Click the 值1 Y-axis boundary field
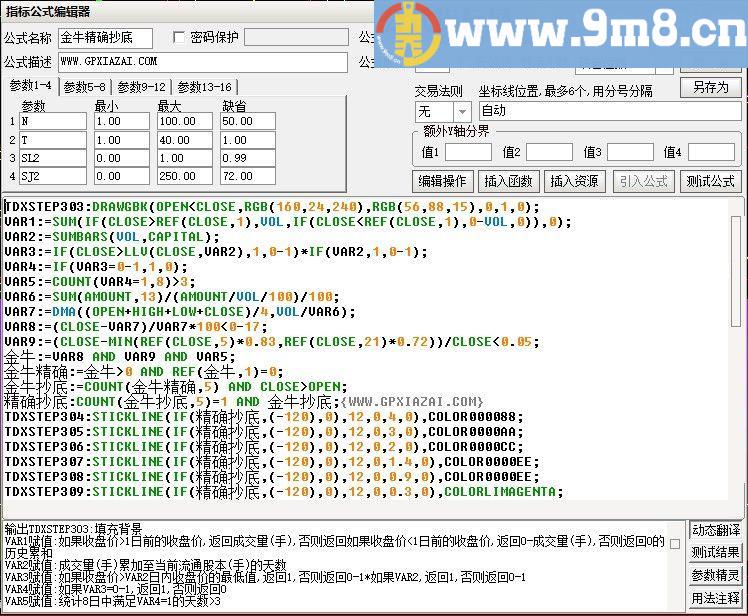Image resolution: width=748 pixels, height=616 pixels. point(467,152)
